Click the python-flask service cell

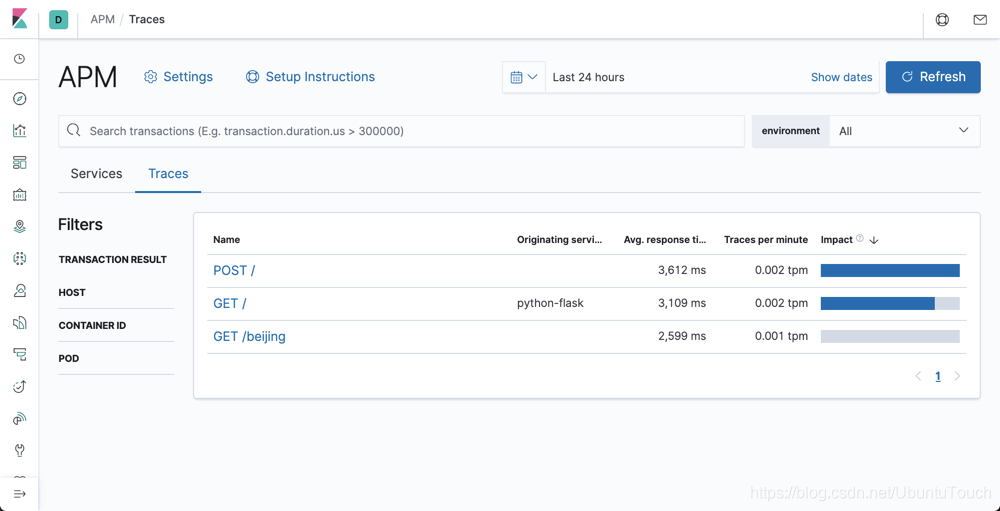pos(550,304)
